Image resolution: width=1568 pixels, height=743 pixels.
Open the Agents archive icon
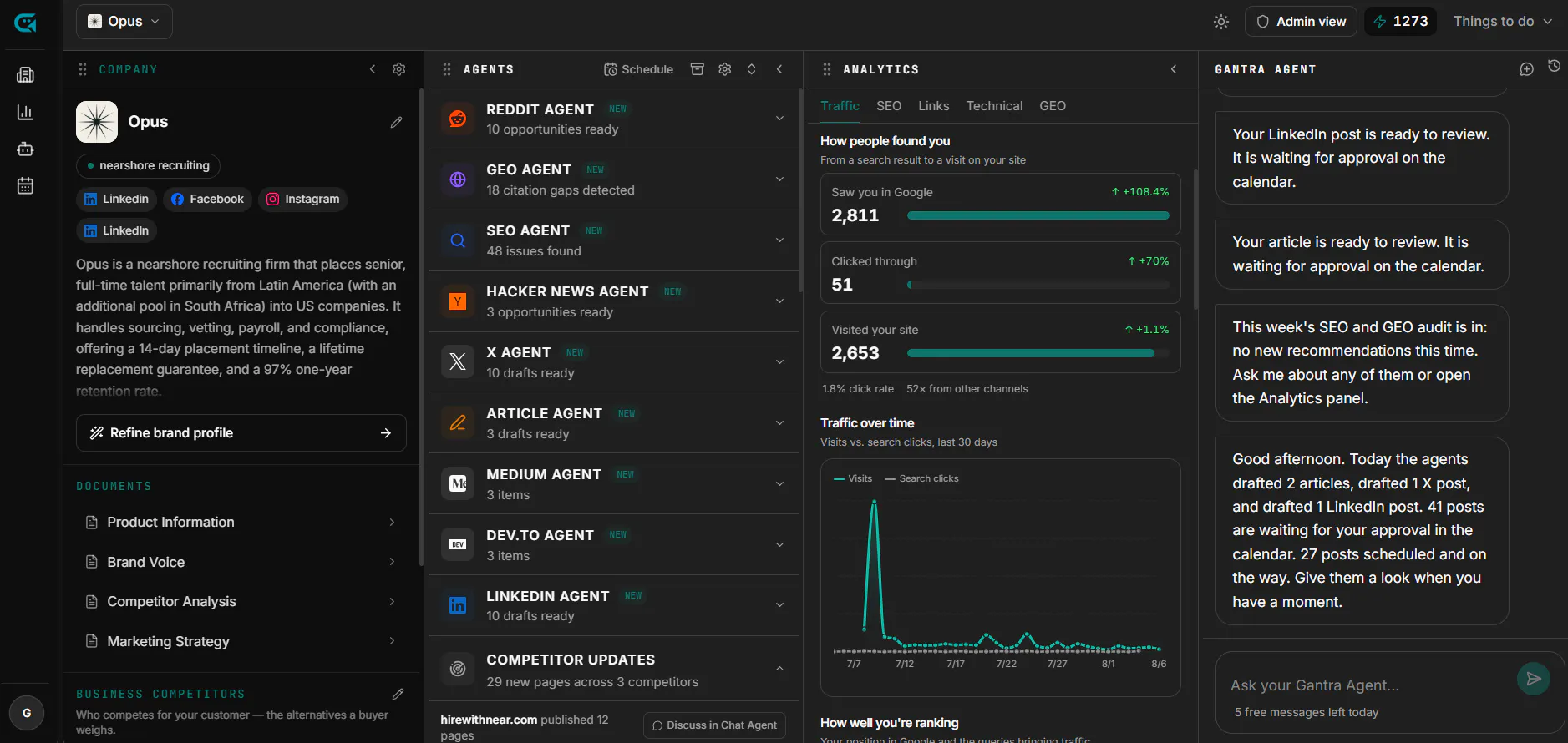point(698,69)
